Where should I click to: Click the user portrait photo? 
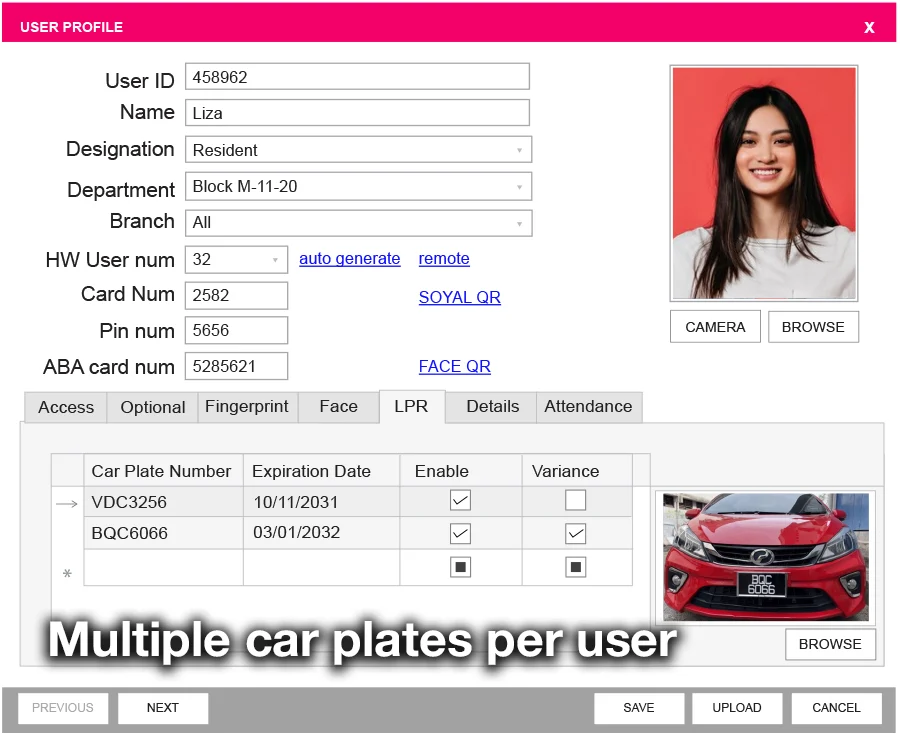tap(763, 184)
